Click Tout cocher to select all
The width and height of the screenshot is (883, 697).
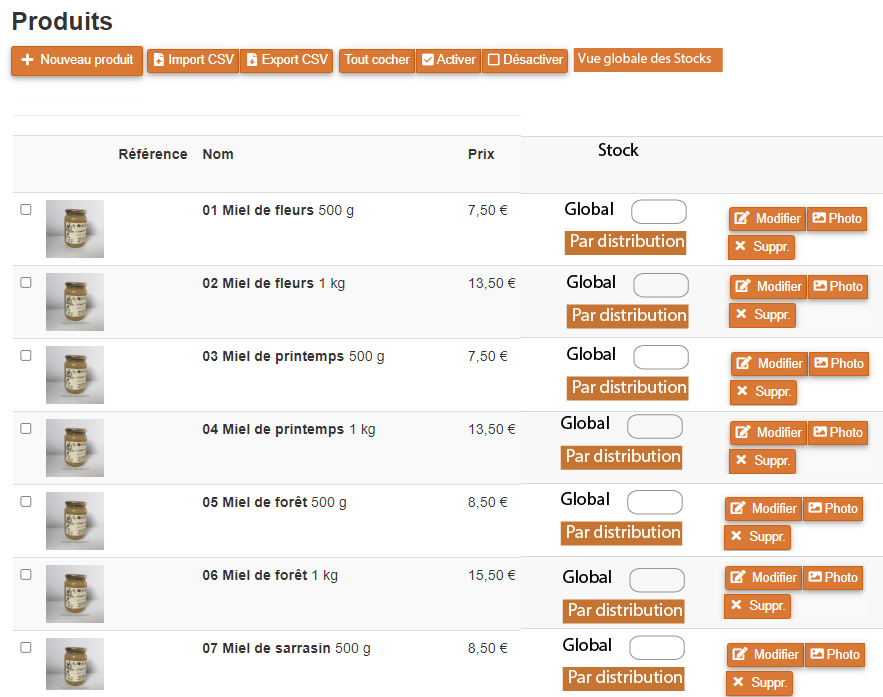click(377, 60)
